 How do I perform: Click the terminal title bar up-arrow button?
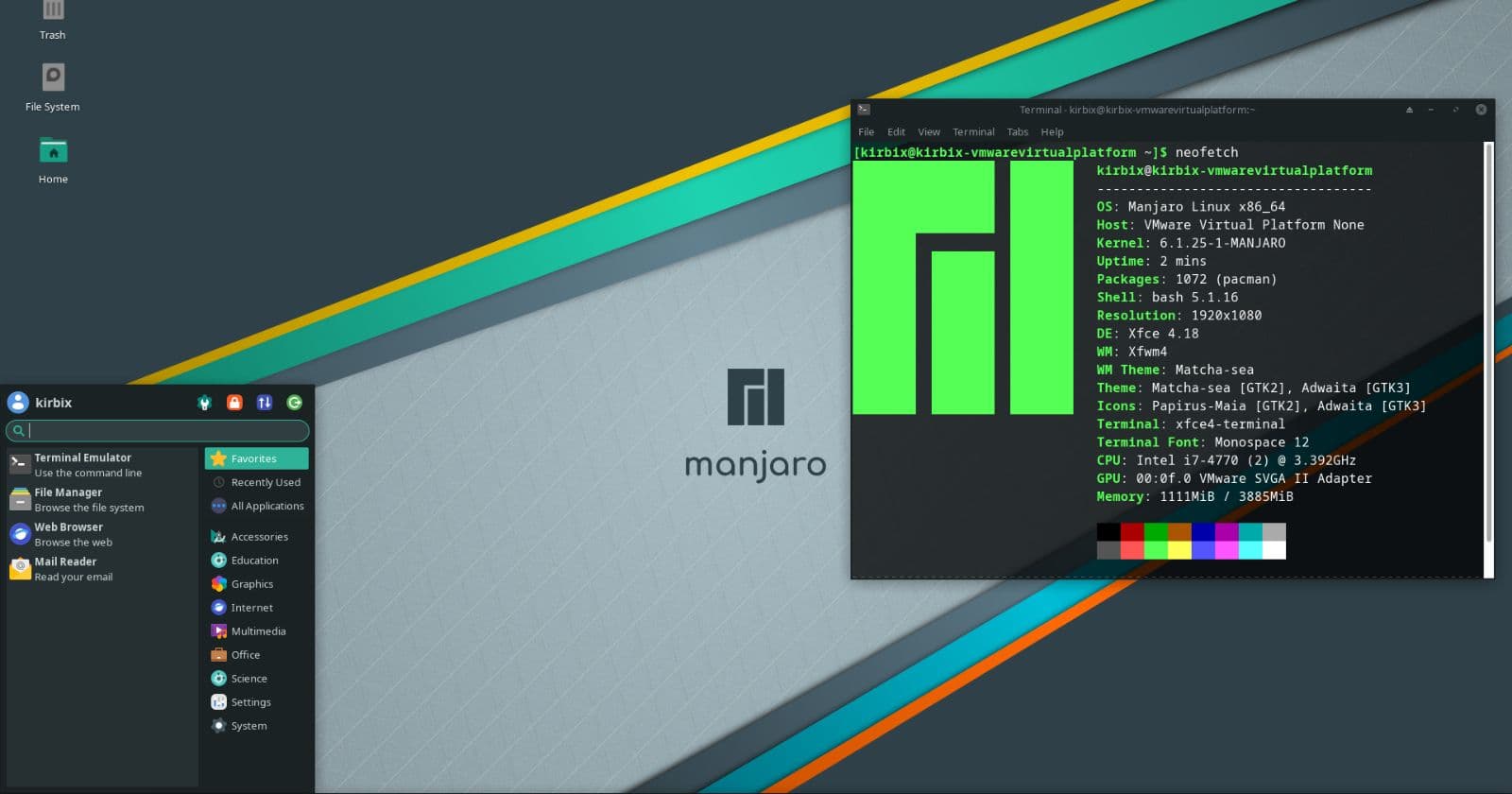(x=1409, y=110)
